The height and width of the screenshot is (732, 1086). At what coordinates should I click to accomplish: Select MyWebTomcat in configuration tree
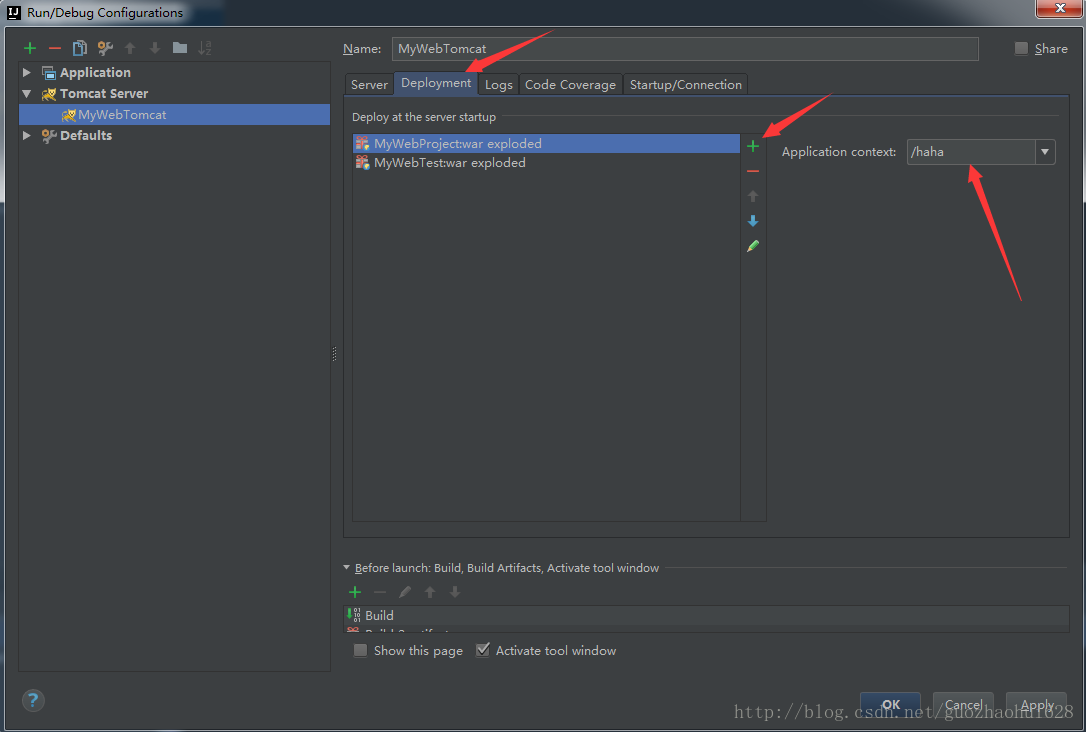tap(175, 115)
